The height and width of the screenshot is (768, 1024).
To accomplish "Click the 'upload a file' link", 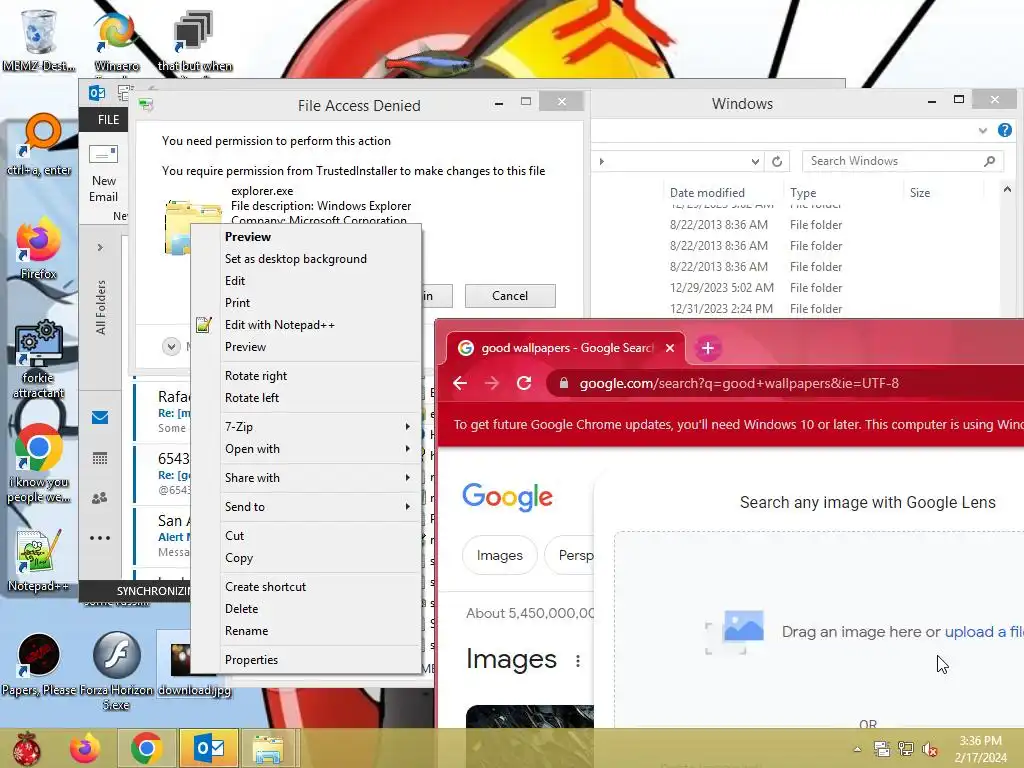I will tap(984, 632).
